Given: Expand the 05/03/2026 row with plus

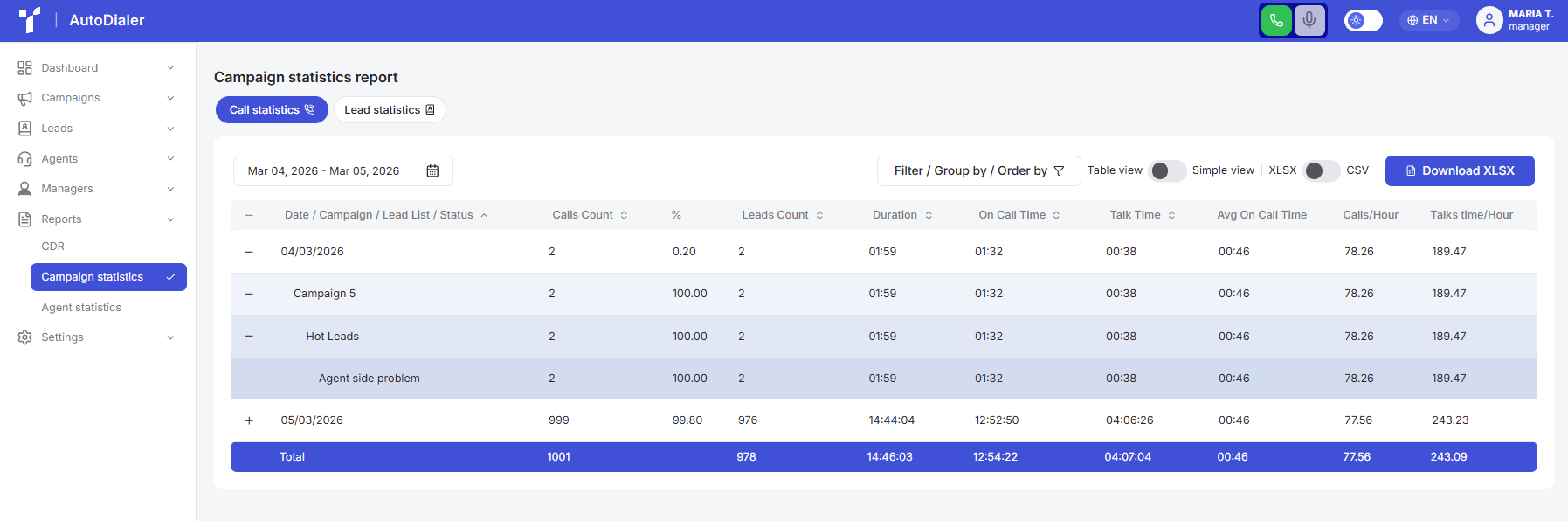Looking at the screenshot, I should click(x=249, y=420).
